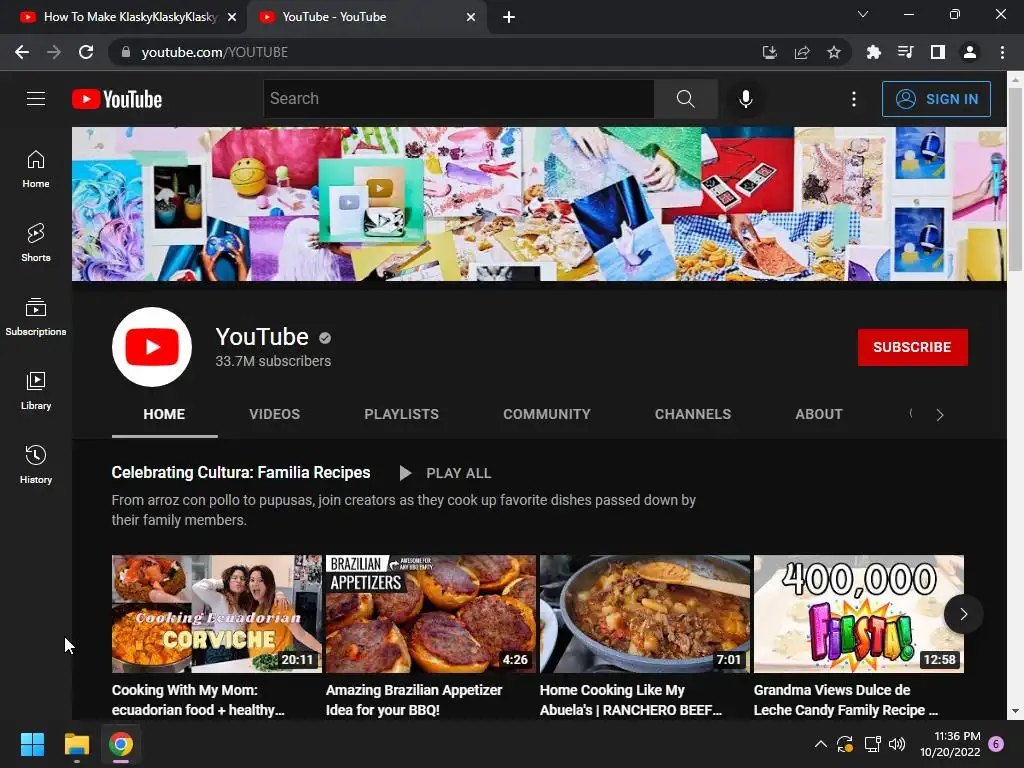
Task: Open the Amazing Brazilian Appetizer video title
Action: (414, 700)
